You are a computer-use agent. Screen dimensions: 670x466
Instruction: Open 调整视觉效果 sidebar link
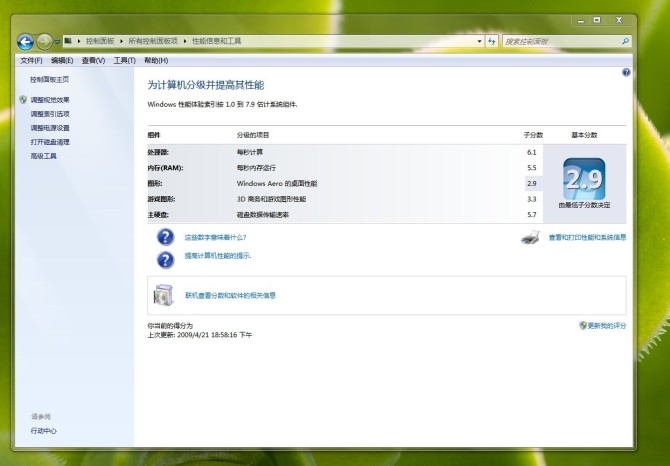(x=50, y=100)
